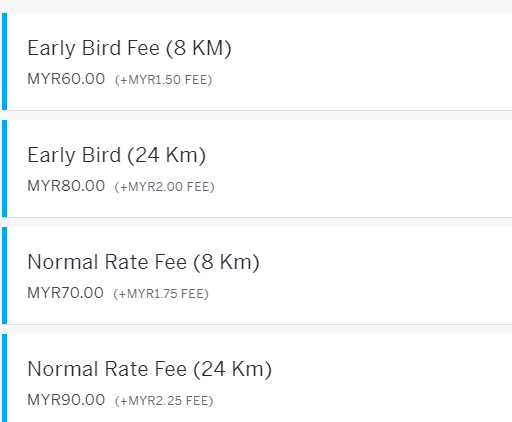Click blue bar beside Normal Rate Fee (24 Km)

click(4, 378)
